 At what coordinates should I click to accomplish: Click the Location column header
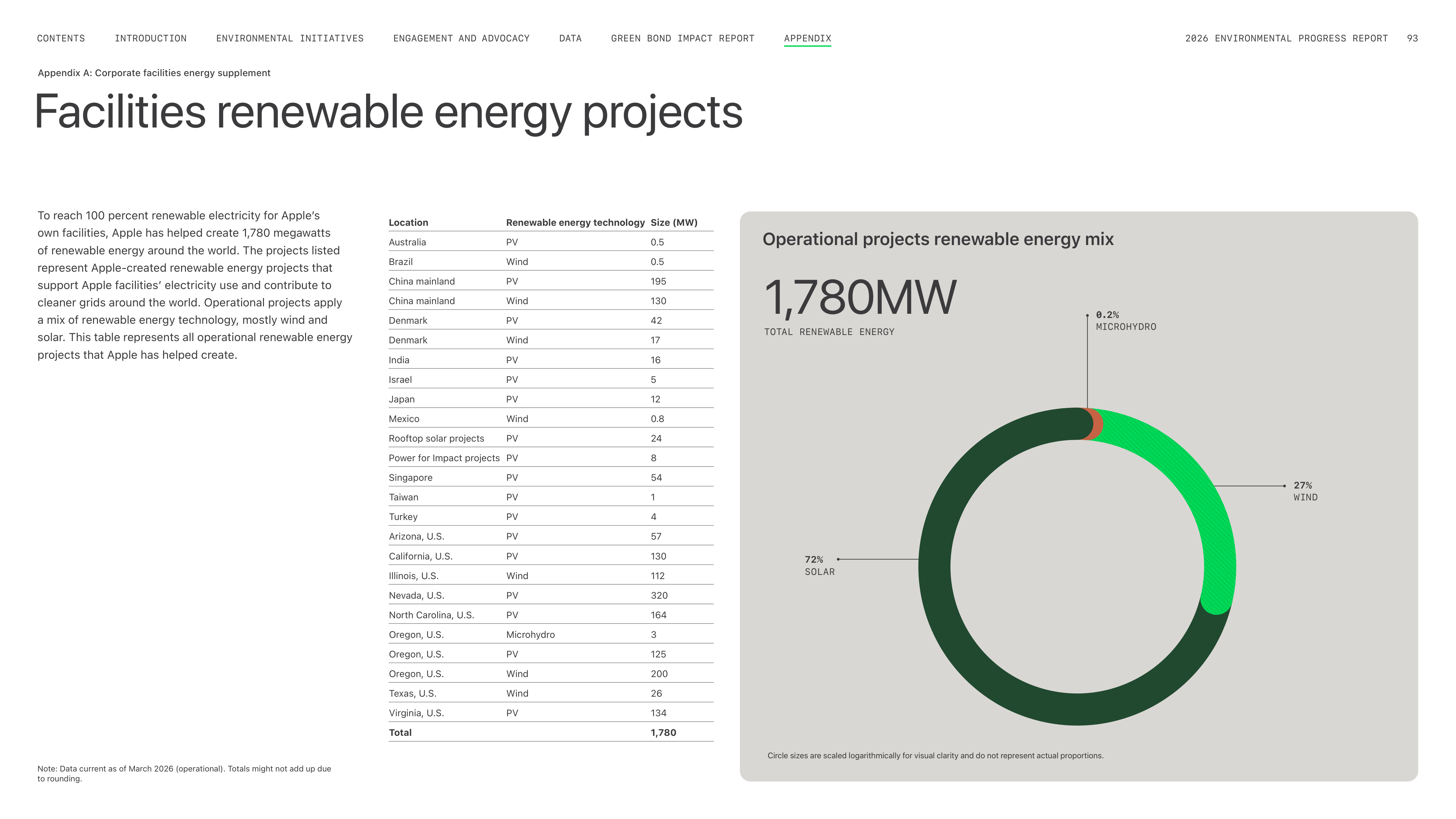[408, 223]
